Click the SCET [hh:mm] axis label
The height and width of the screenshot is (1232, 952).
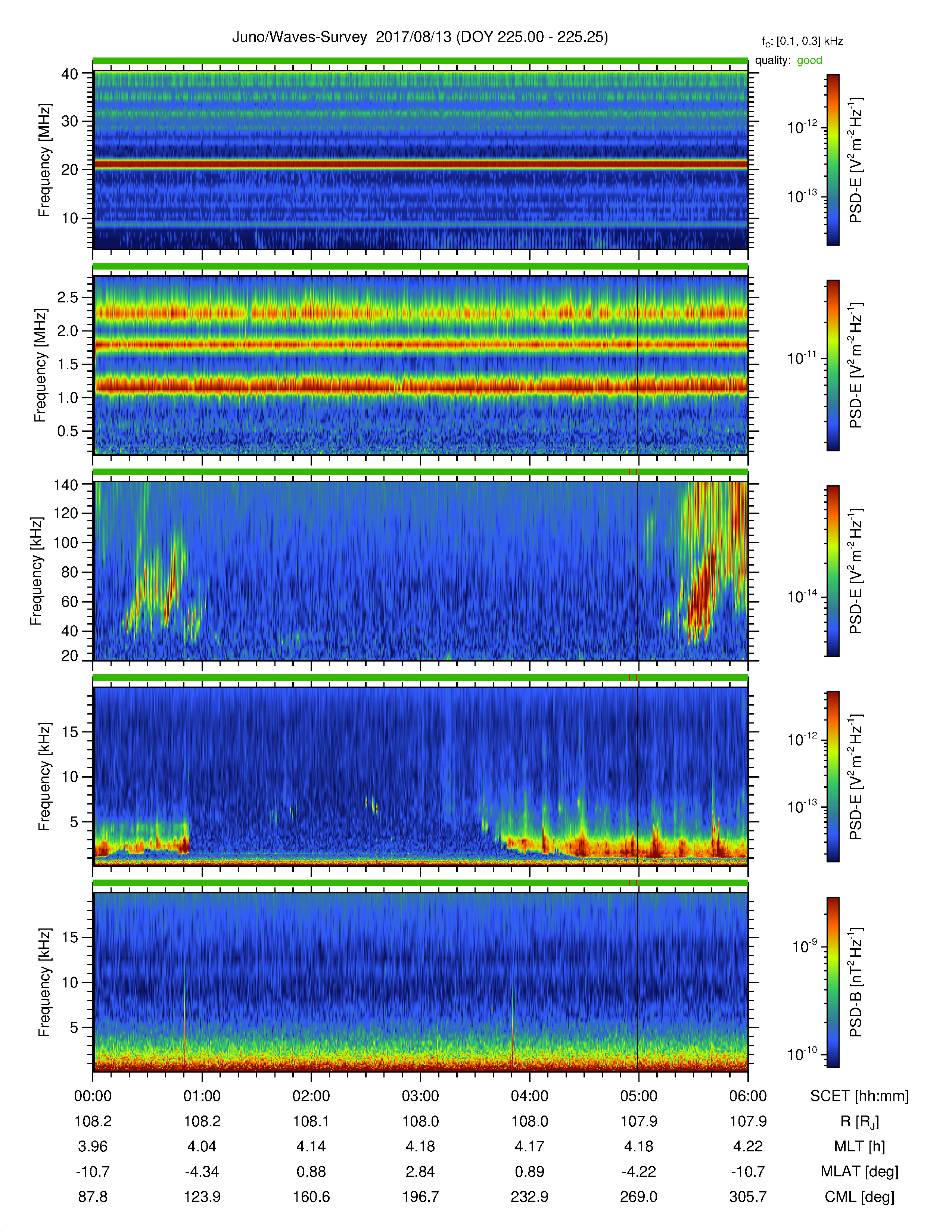tap(859, 1096)
